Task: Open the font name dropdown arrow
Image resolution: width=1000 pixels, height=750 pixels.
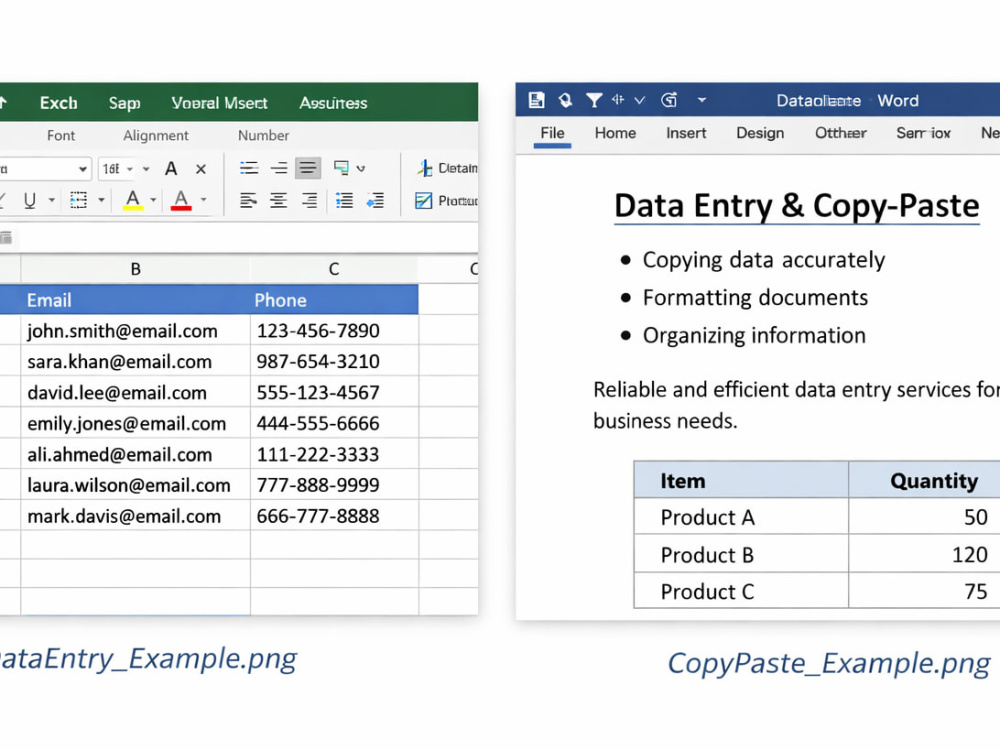Action: (x=82, y=169)
